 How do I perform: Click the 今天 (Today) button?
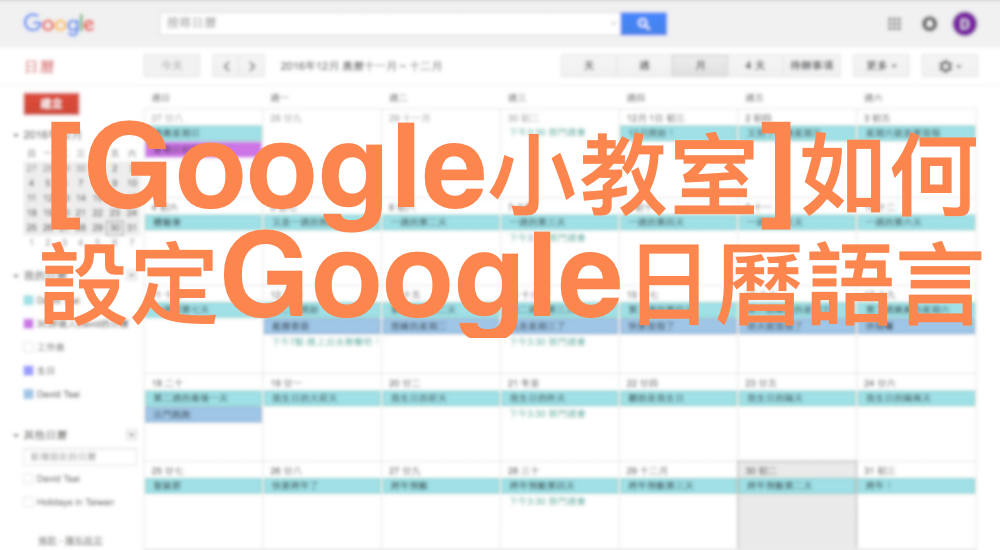point(172,66)
